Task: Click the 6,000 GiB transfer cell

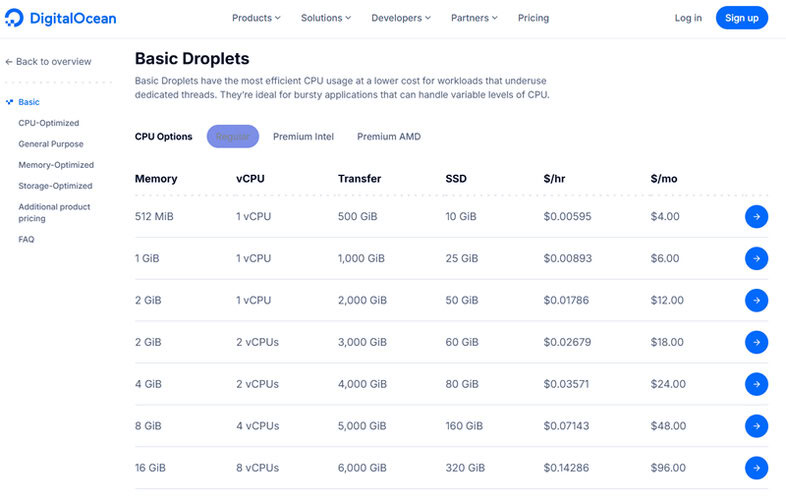Action: 362,468
